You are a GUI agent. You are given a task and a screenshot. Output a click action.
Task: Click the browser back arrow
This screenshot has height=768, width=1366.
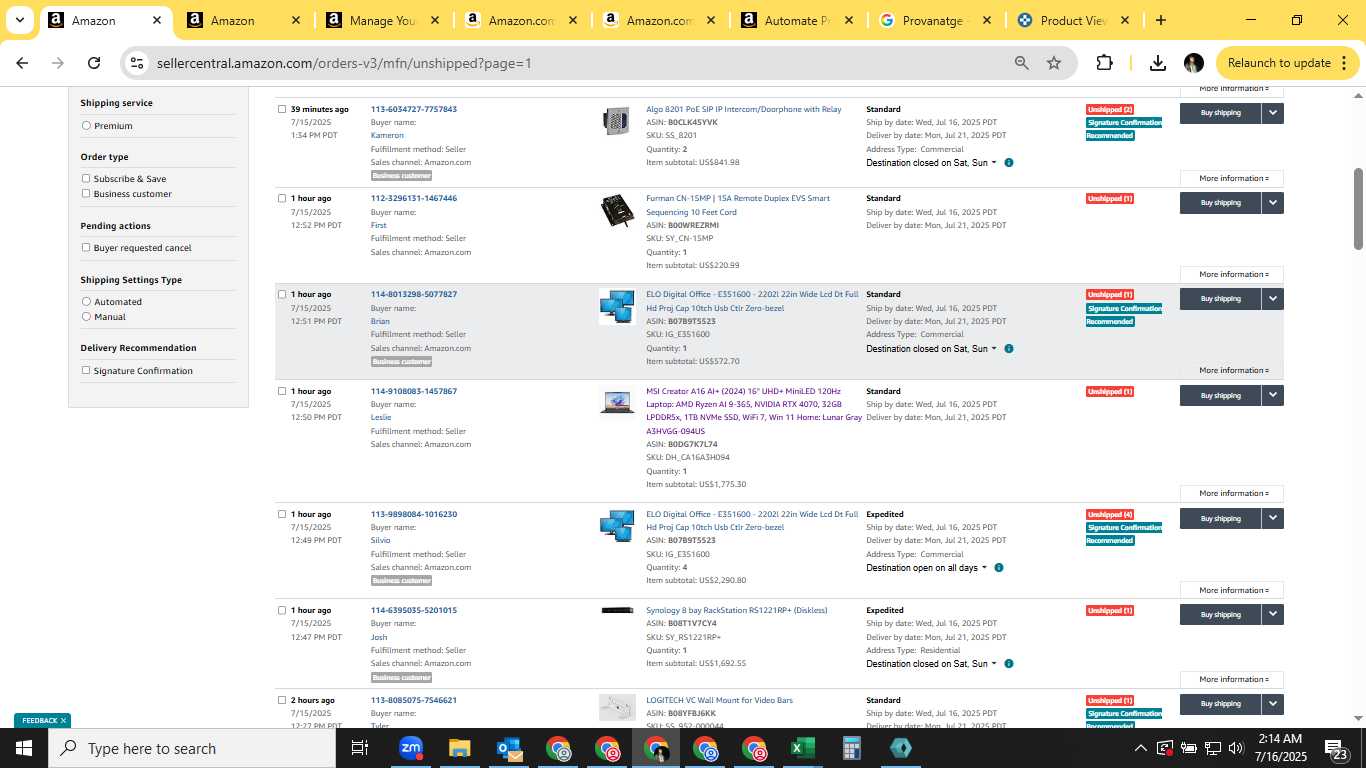click(22, 63)
